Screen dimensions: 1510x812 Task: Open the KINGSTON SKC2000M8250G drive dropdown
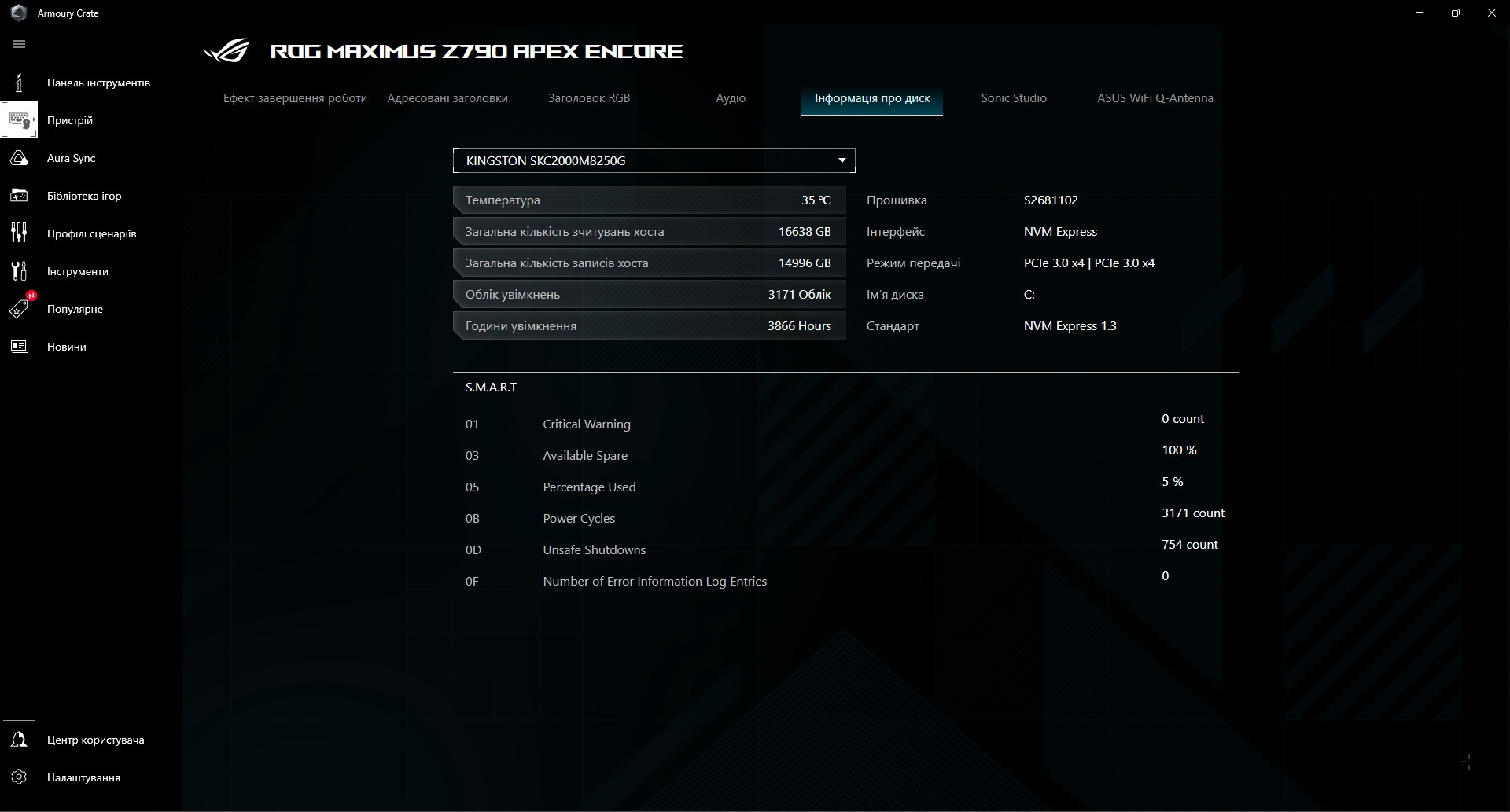(x=653, y=160)
